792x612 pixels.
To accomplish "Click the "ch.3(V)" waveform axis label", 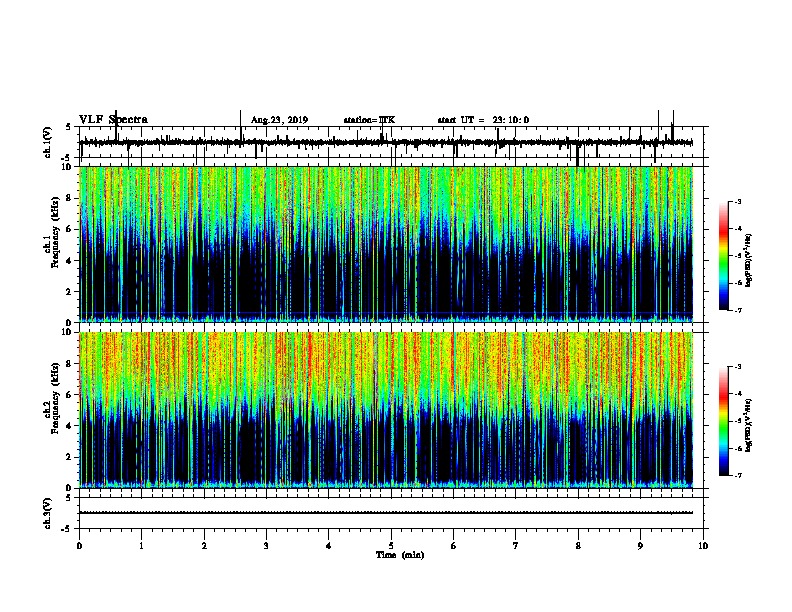I will click(x=48, y=514).
